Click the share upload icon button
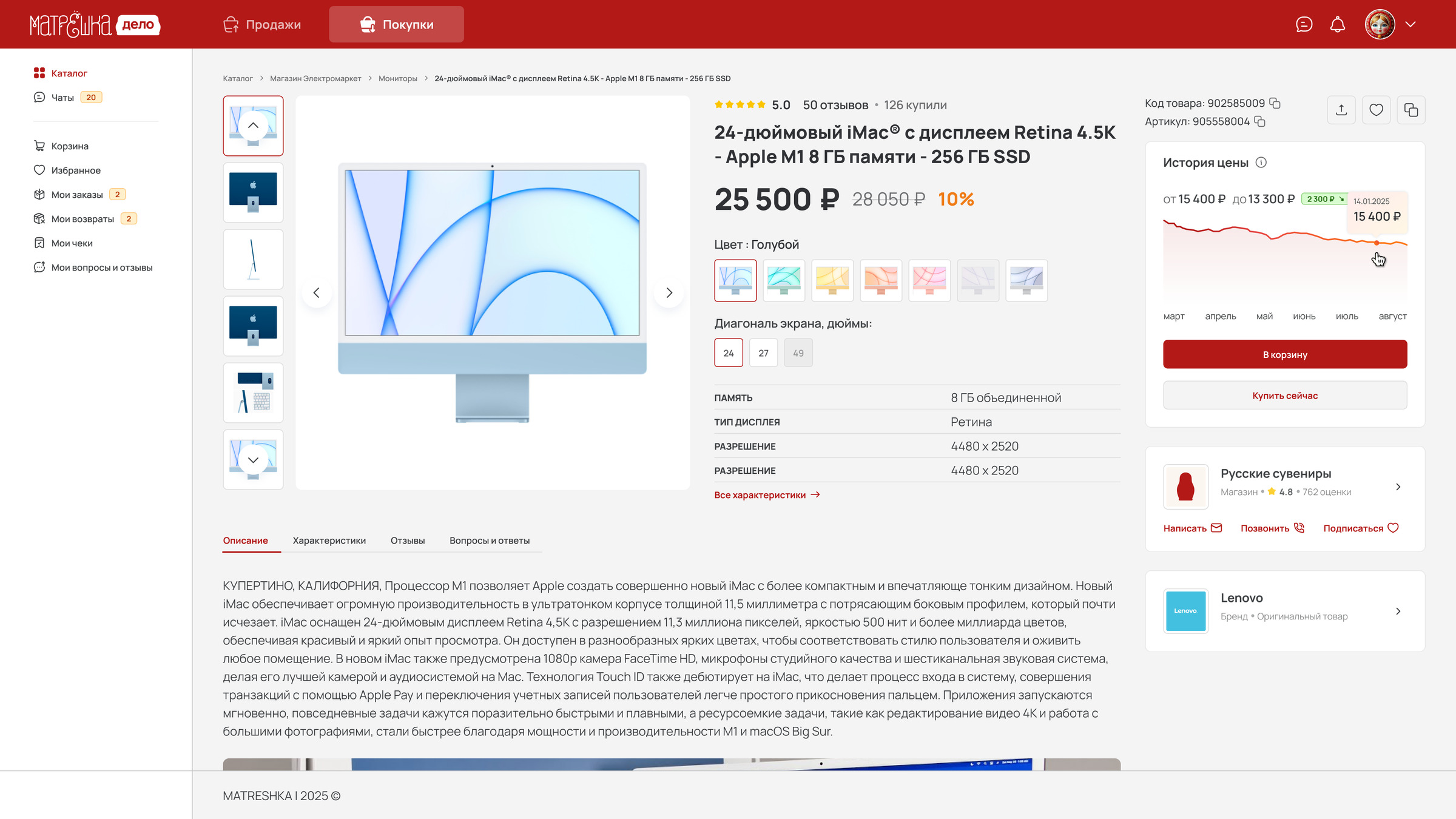This screenshot has height=819, width=1456. click(1341, 110)
